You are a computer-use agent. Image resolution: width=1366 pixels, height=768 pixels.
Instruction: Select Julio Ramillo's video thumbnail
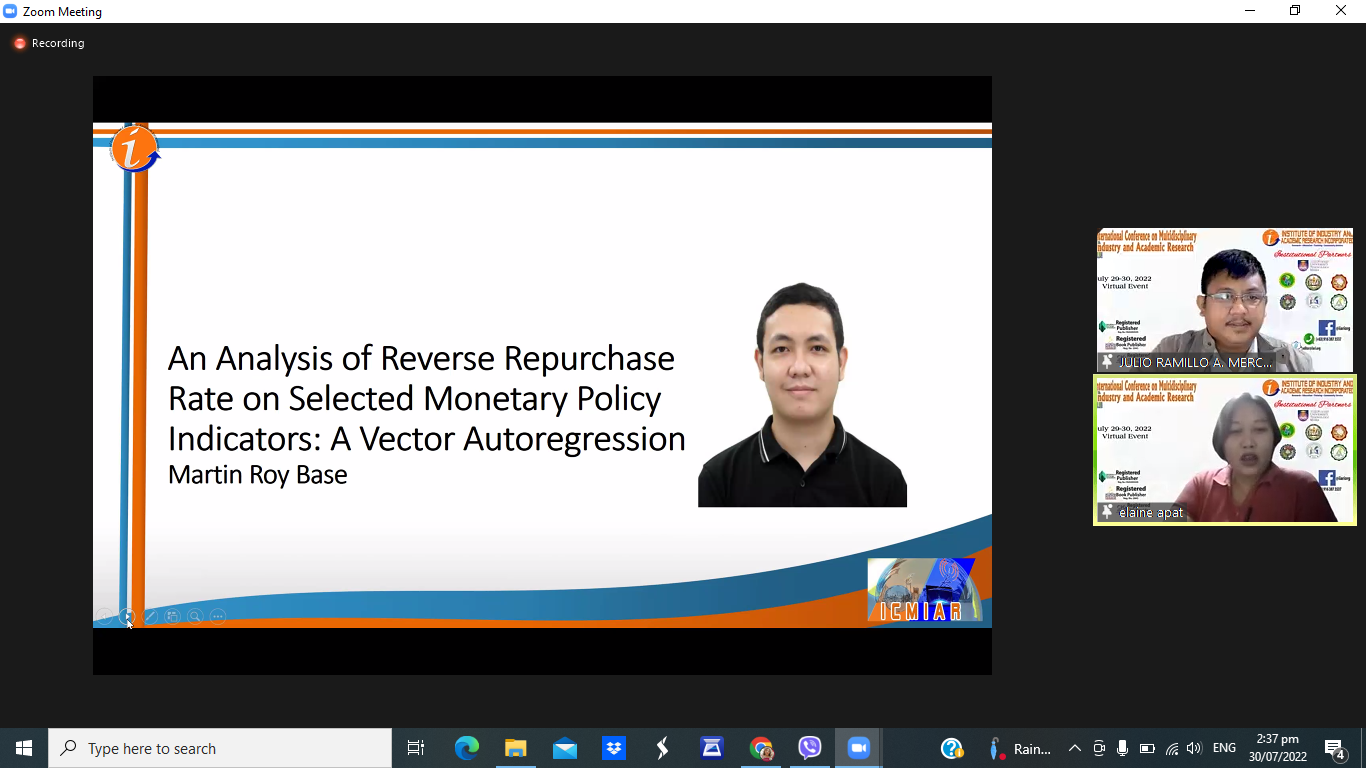pyautogui.click(x=1224, y=300)
